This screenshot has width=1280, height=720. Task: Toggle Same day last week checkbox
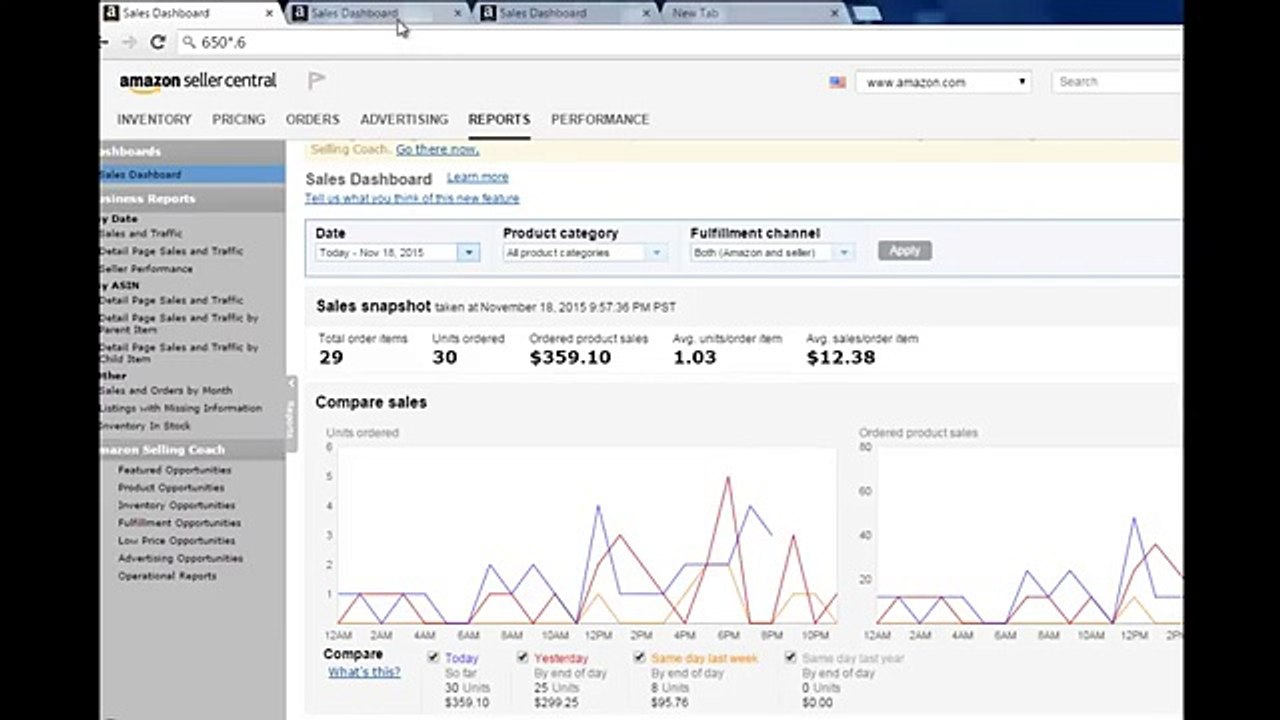click(x=640, y=657)
